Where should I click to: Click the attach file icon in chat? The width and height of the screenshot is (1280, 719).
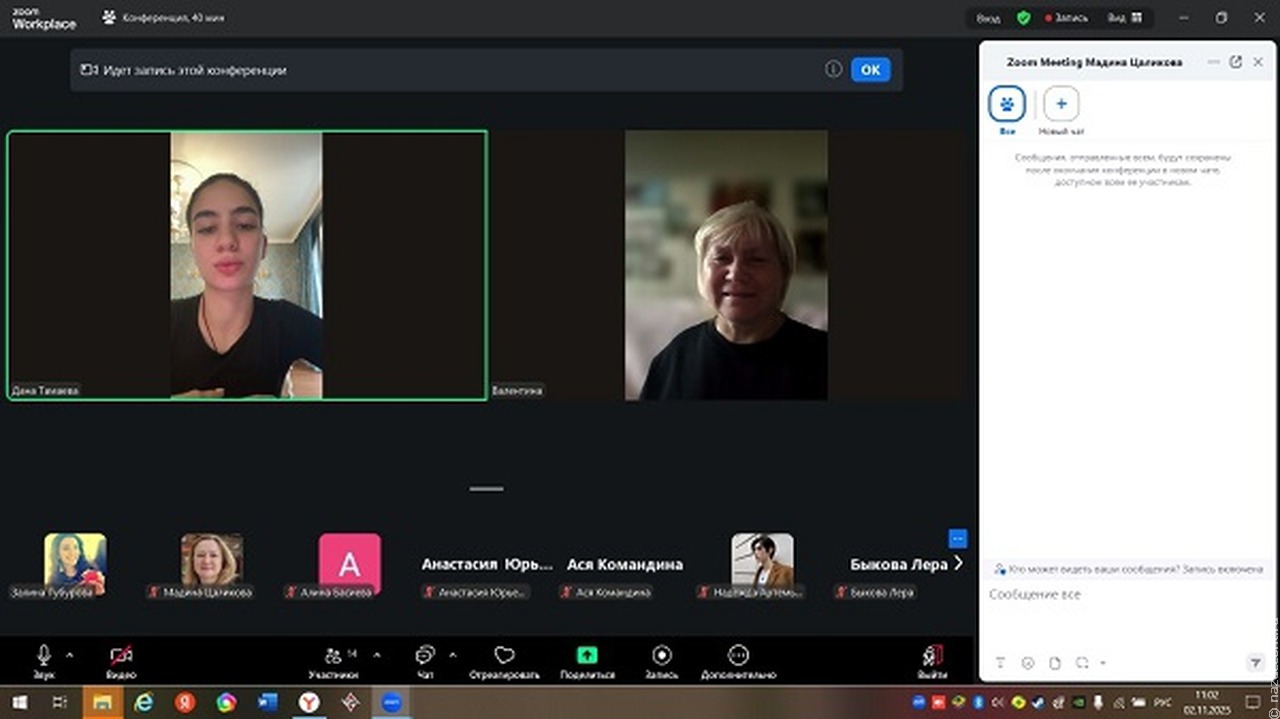click(1054, 663)
